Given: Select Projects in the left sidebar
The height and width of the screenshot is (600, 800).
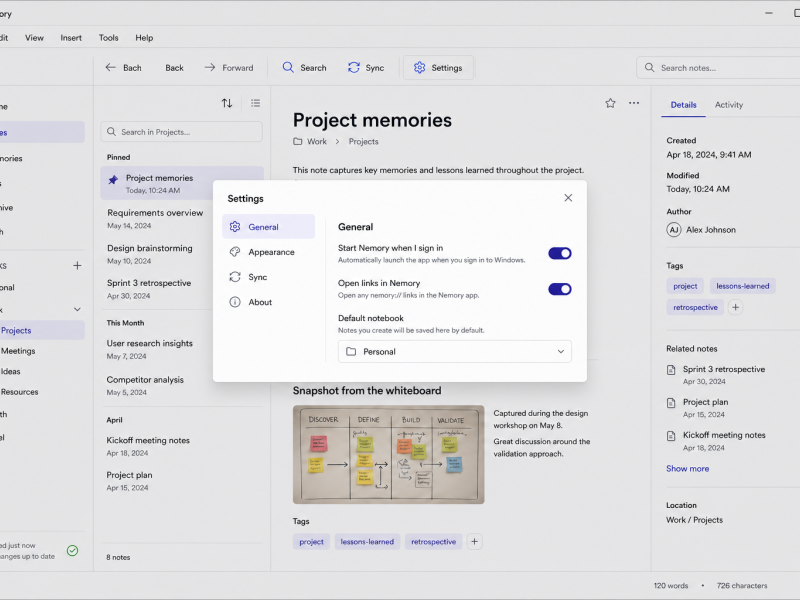Looking at the screenshot, I should (x=42, y=330).
